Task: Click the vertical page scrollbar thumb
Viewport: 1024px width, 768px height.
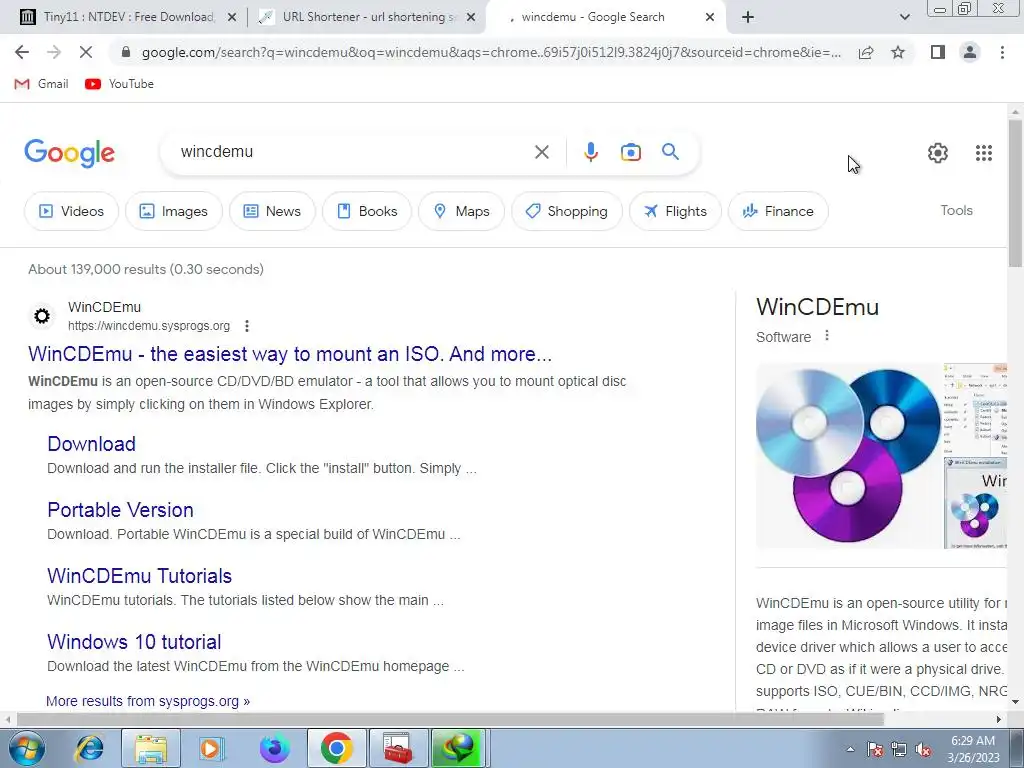Action: coord(1015,193)
